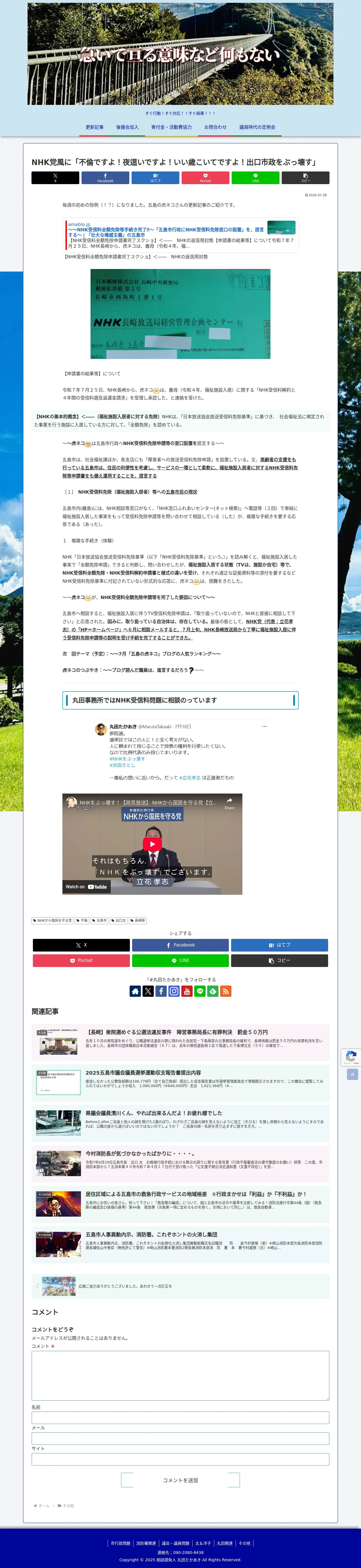Click the tweet author's avatar
The width and height of the screenshot is (361, 1568).
click(101, 729)
